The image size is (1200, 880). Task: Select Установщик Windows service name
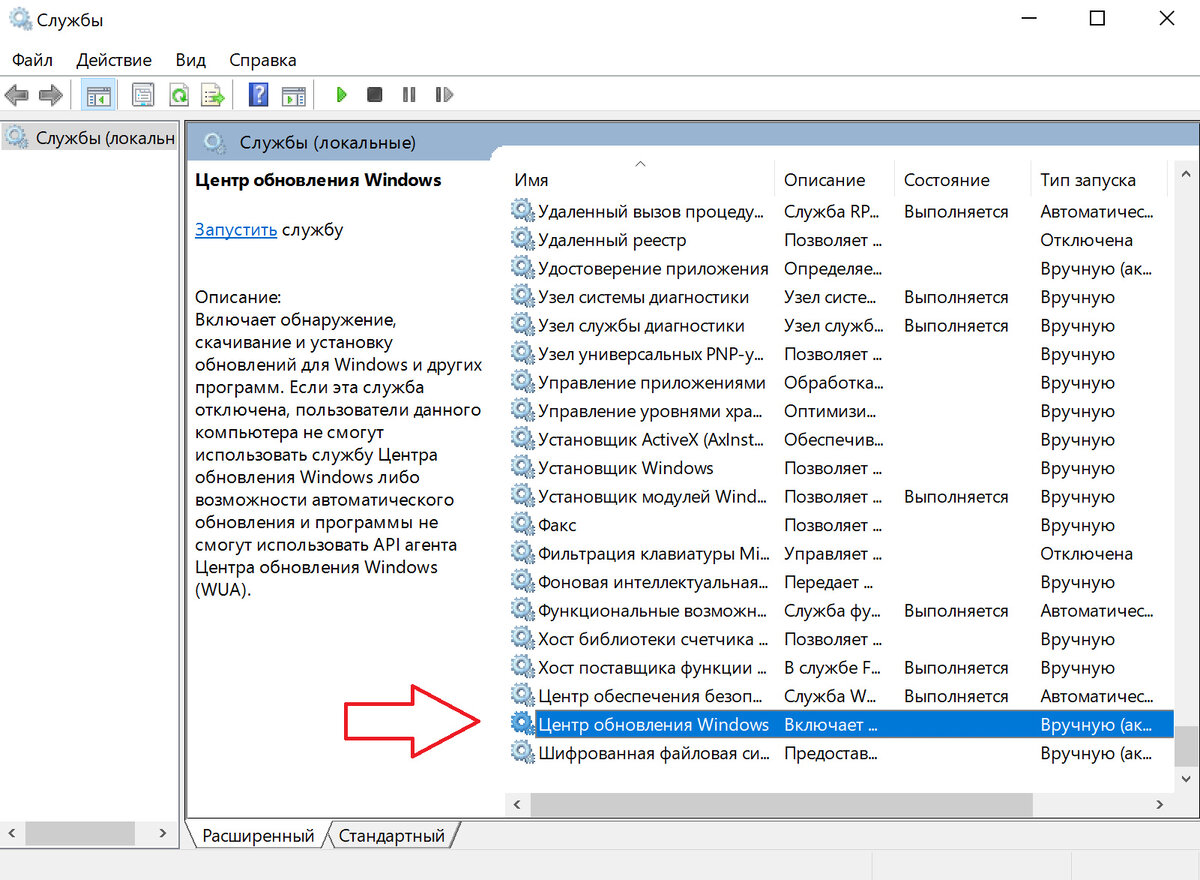click(626, 467)
